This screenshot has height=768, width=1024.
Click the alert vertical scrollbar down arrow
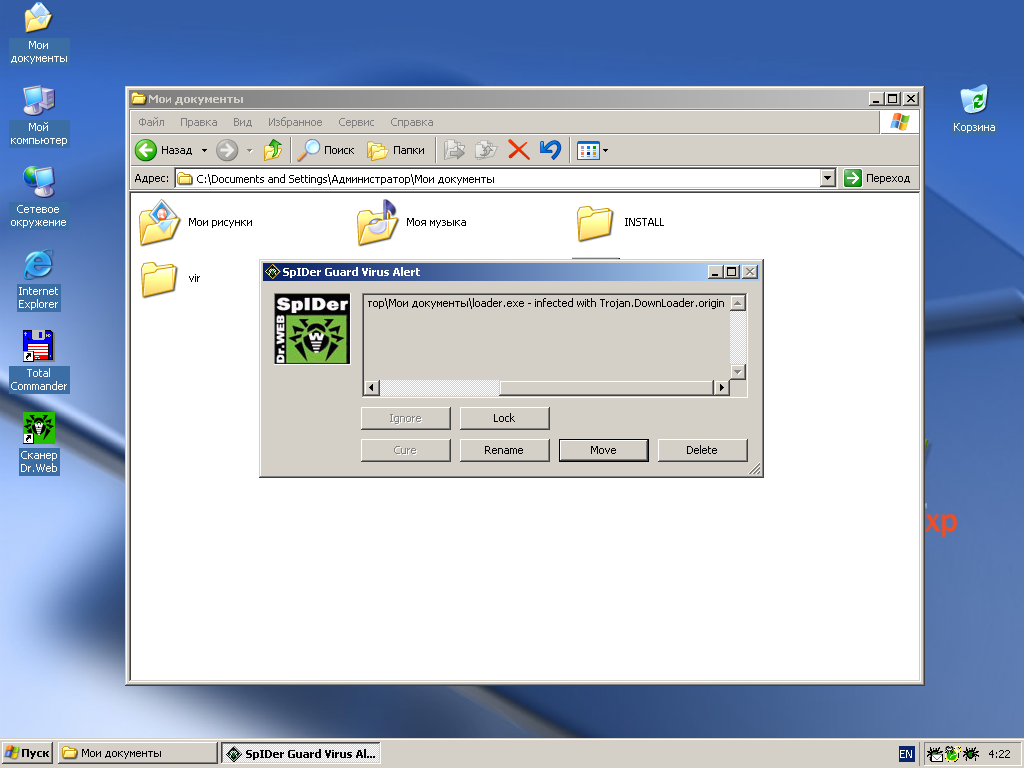point(737,372)
